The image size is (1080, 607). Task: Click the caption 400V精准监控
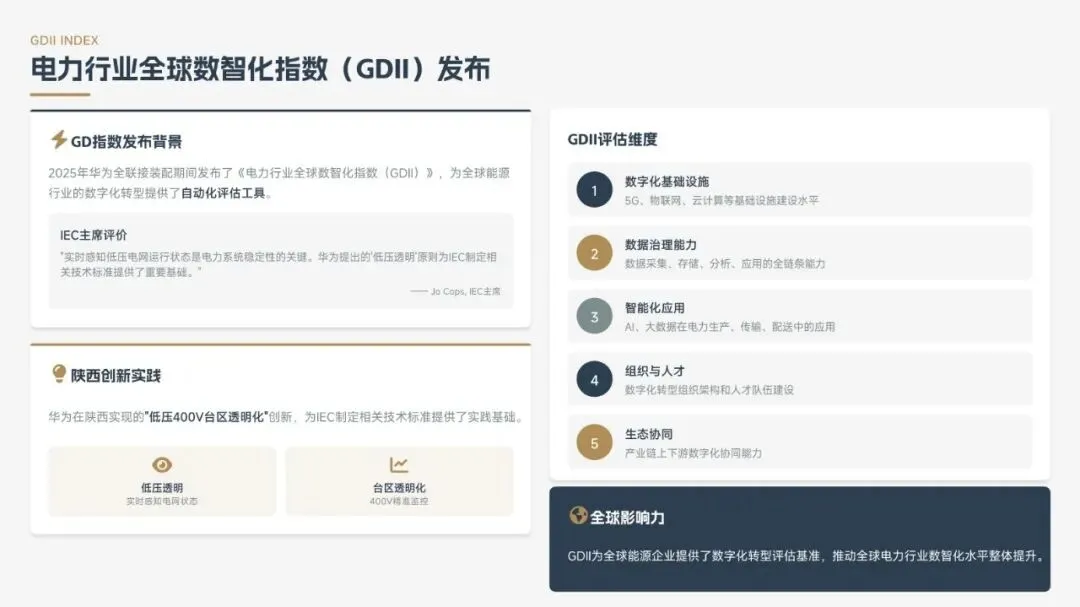[399, 501]
